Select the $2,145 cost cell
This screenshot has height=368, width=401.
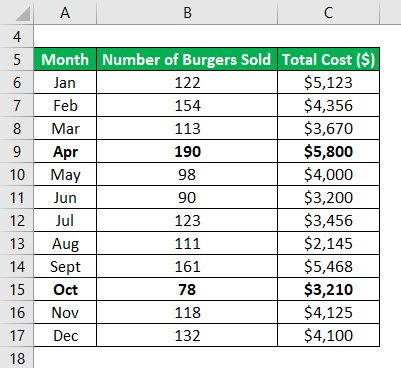328,243
